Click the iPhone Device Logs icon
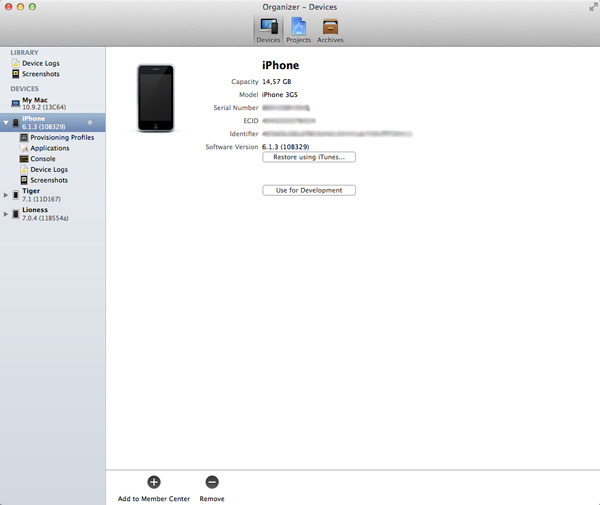Viewport: 600px width, 505px height. click(24, 169)
